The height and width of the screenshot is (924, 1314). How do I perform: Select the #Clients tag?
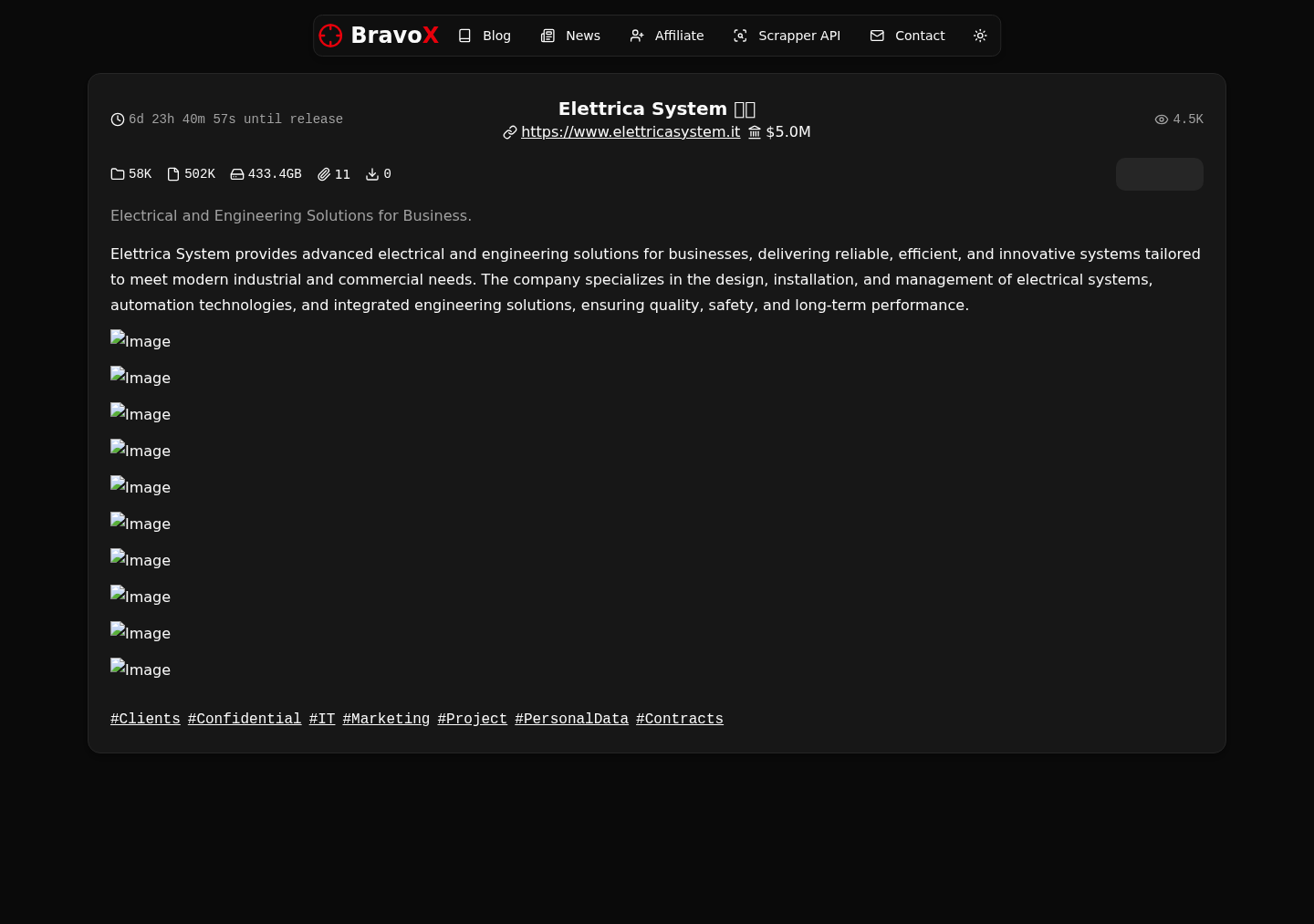(145, 719)
